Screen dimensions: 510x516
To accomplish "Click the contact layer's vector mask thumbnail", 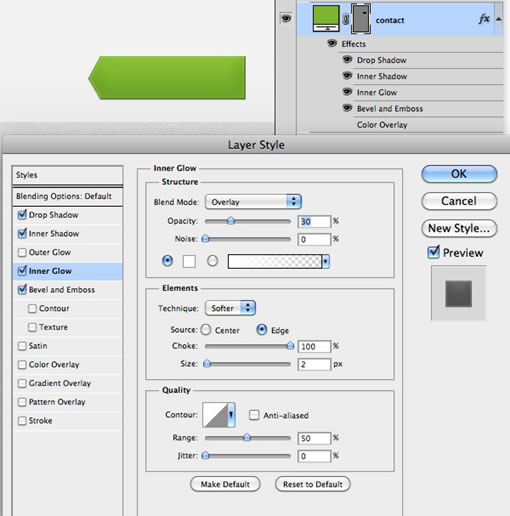I will coord(361,19).
